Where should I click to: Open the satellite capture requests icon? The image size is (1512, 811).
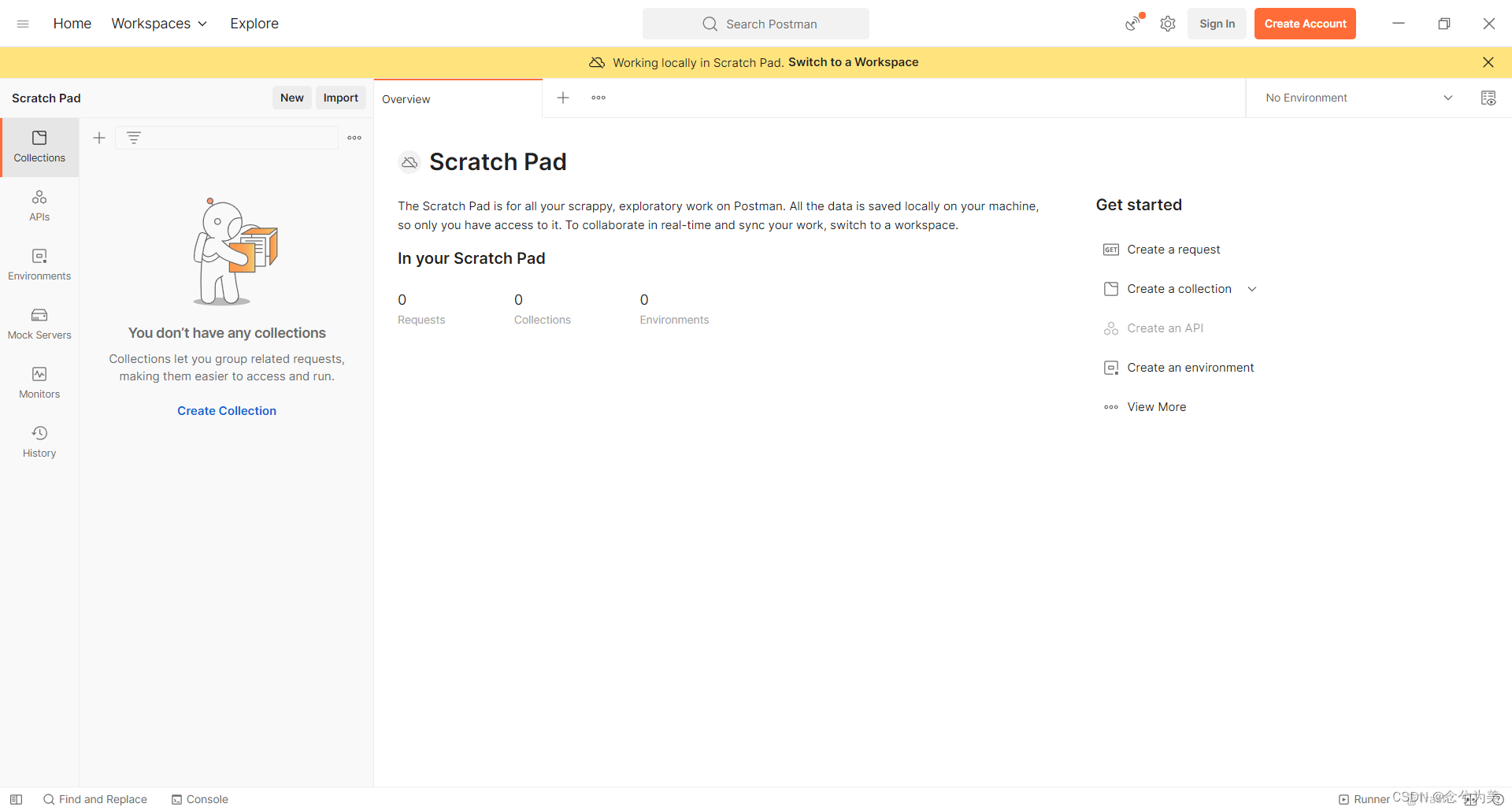[x=1134, y=23]
